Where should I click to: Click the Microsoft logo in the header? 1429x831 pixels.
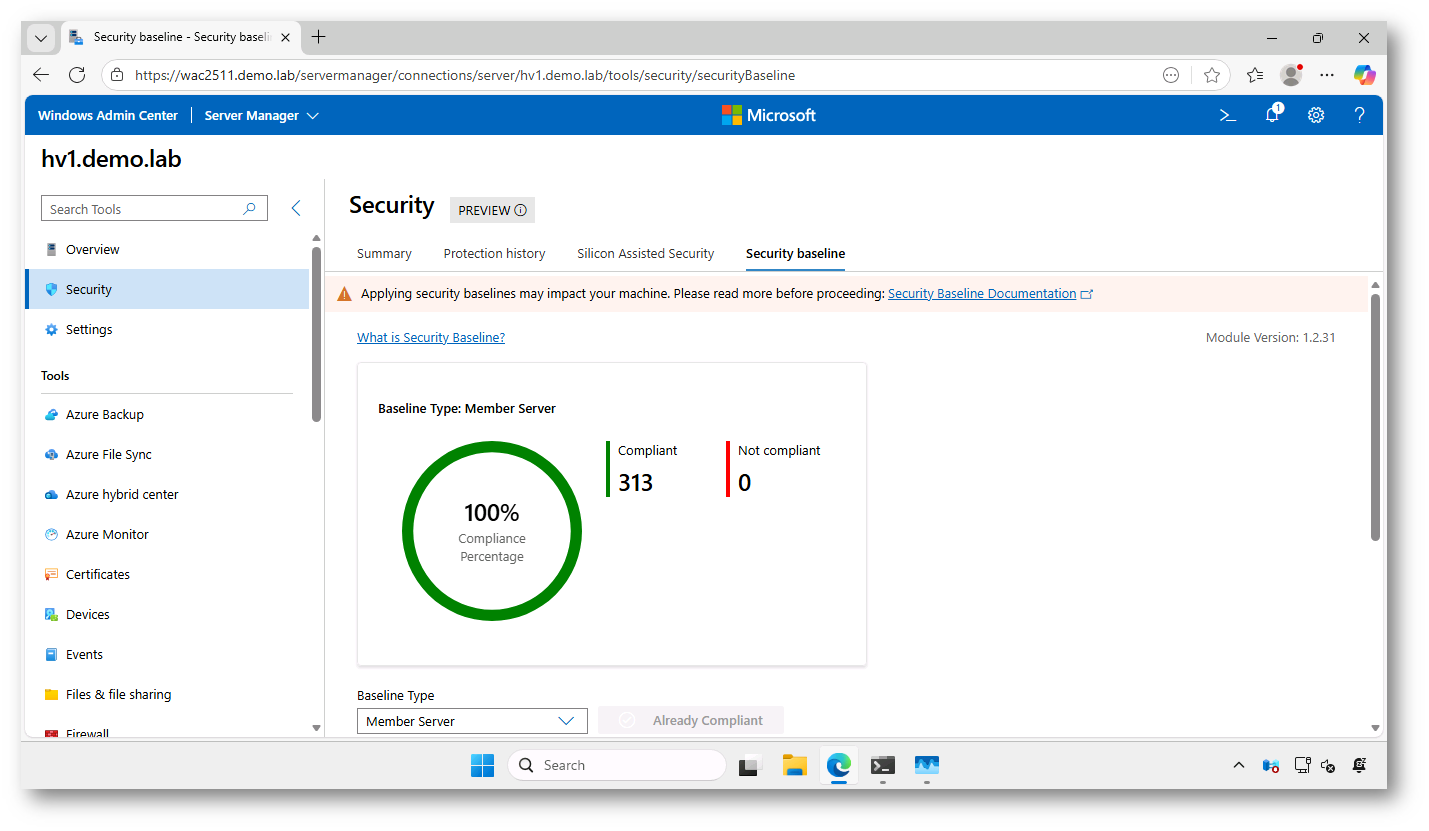[769, 116]
